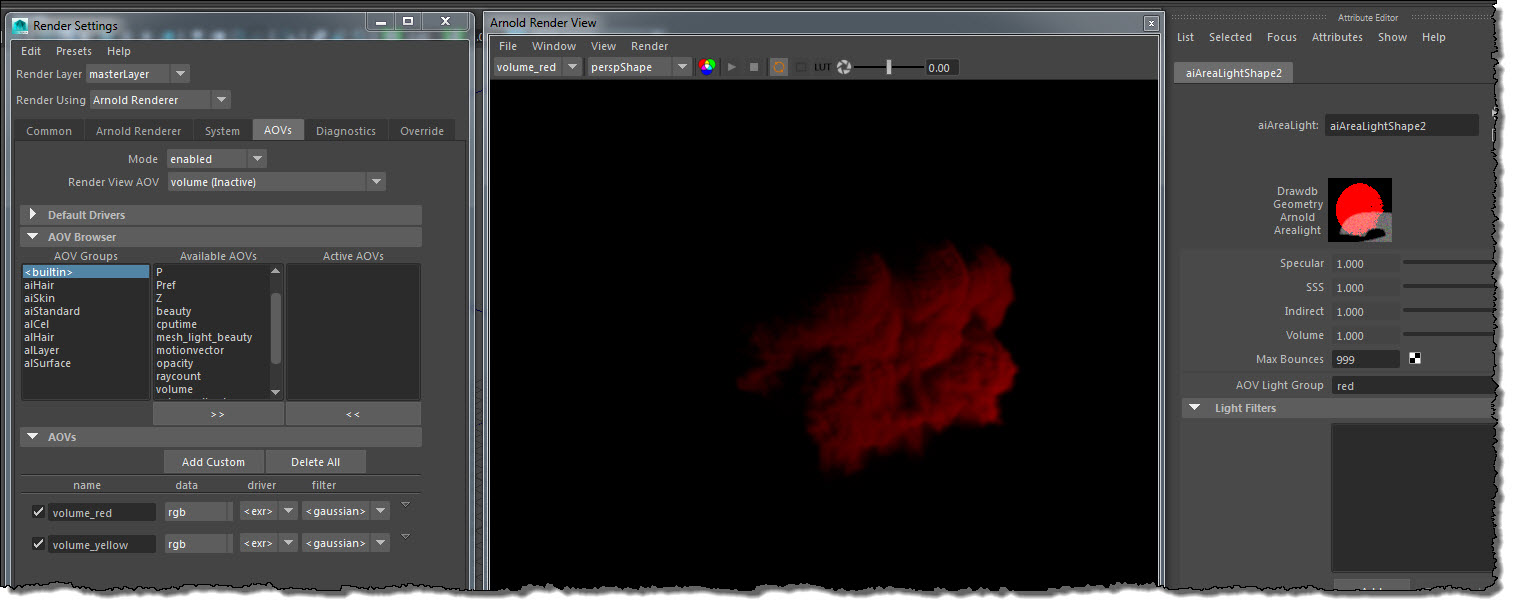
Task: Open the Render View AOV dropdown
Action: [376, 182]
